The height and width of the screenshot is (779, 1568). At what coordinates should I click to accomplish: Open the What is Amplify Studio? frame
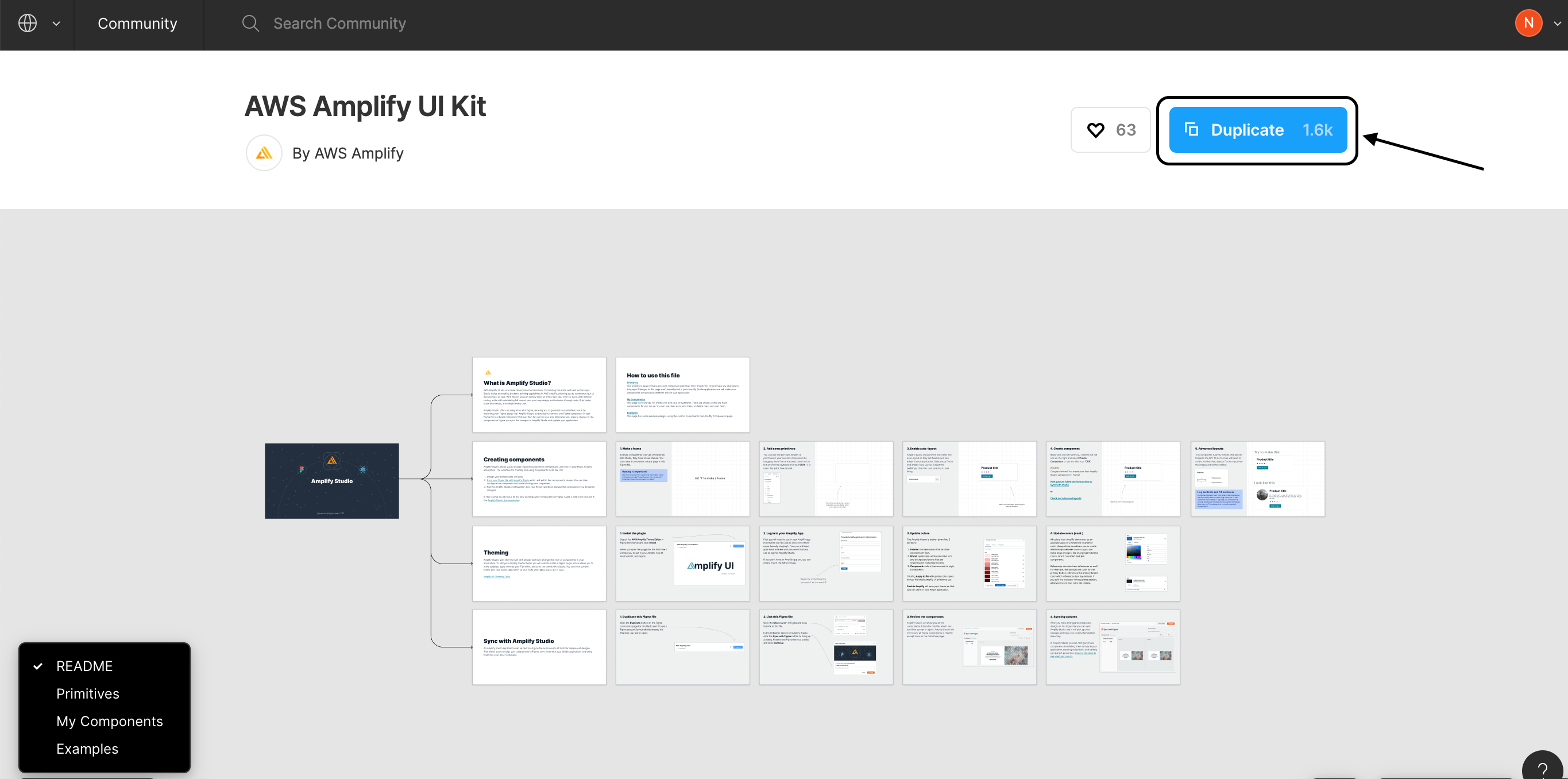(539, 395)
